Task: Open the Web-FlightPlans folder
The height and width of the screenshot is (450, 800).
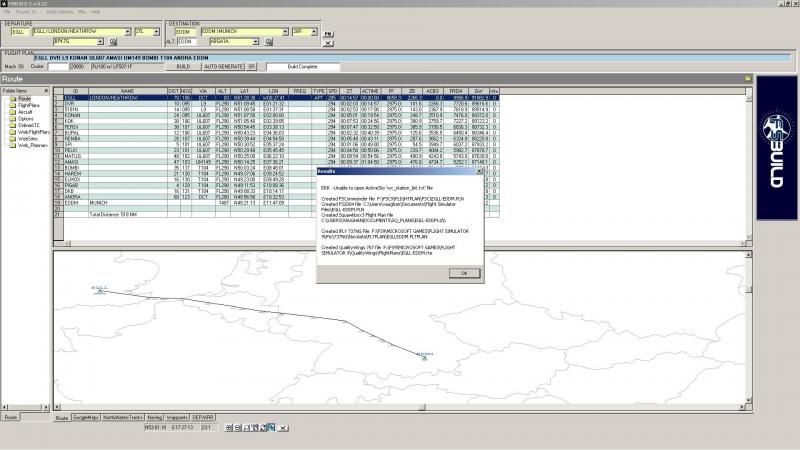Action: 29,132
